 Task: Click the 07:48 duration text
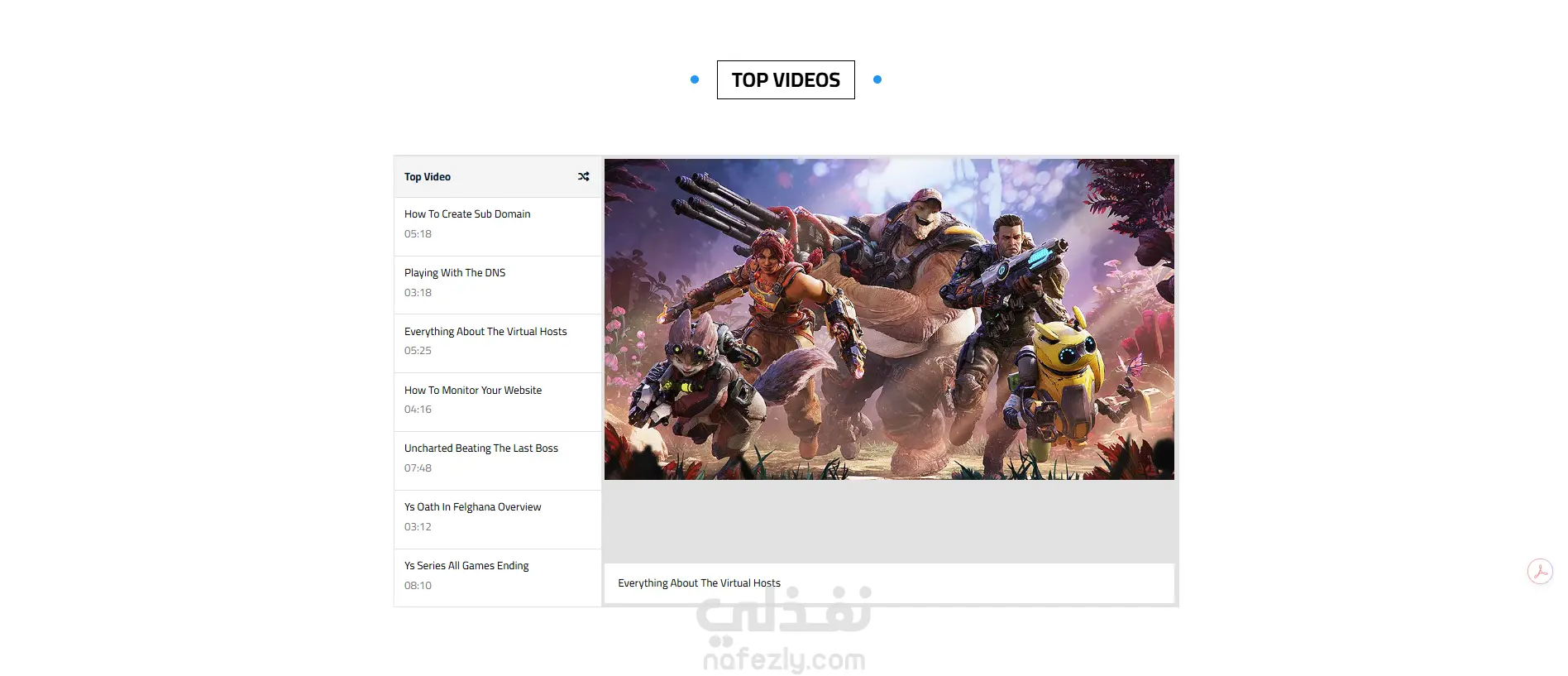[418, 467]
